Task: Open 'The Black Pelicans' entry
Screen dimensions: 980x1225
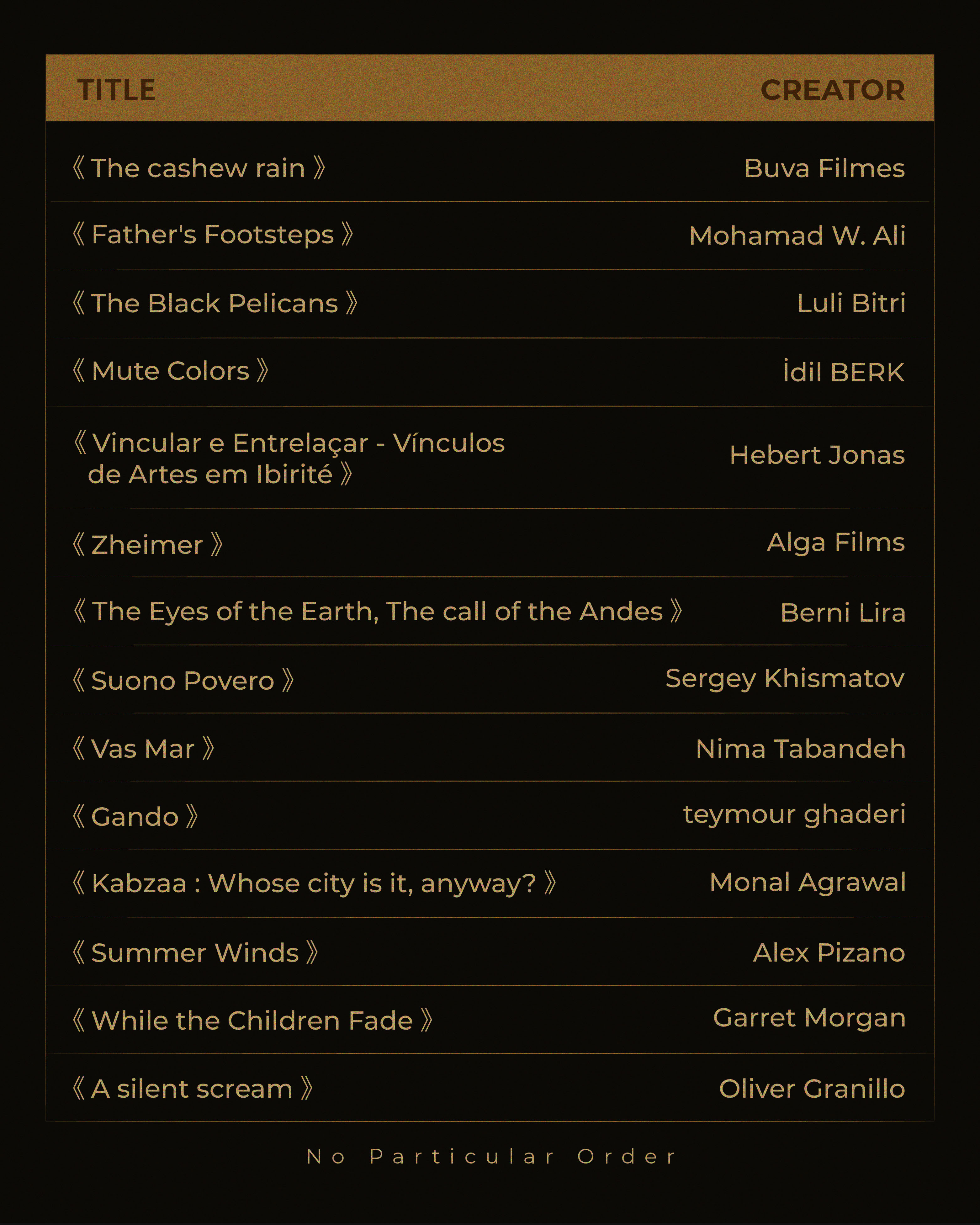Action: 215,303
